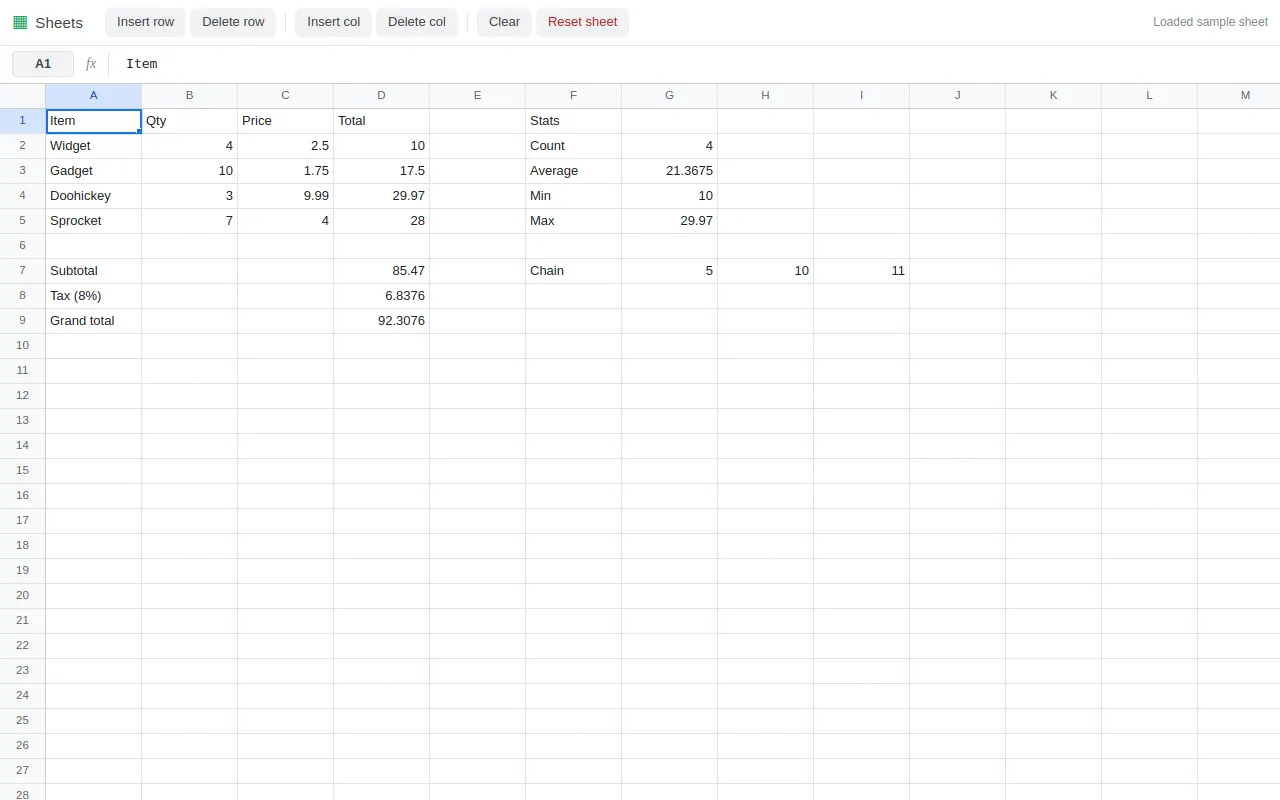
Task: Click the grand total value 92.3076
Action: coord(382,321)
